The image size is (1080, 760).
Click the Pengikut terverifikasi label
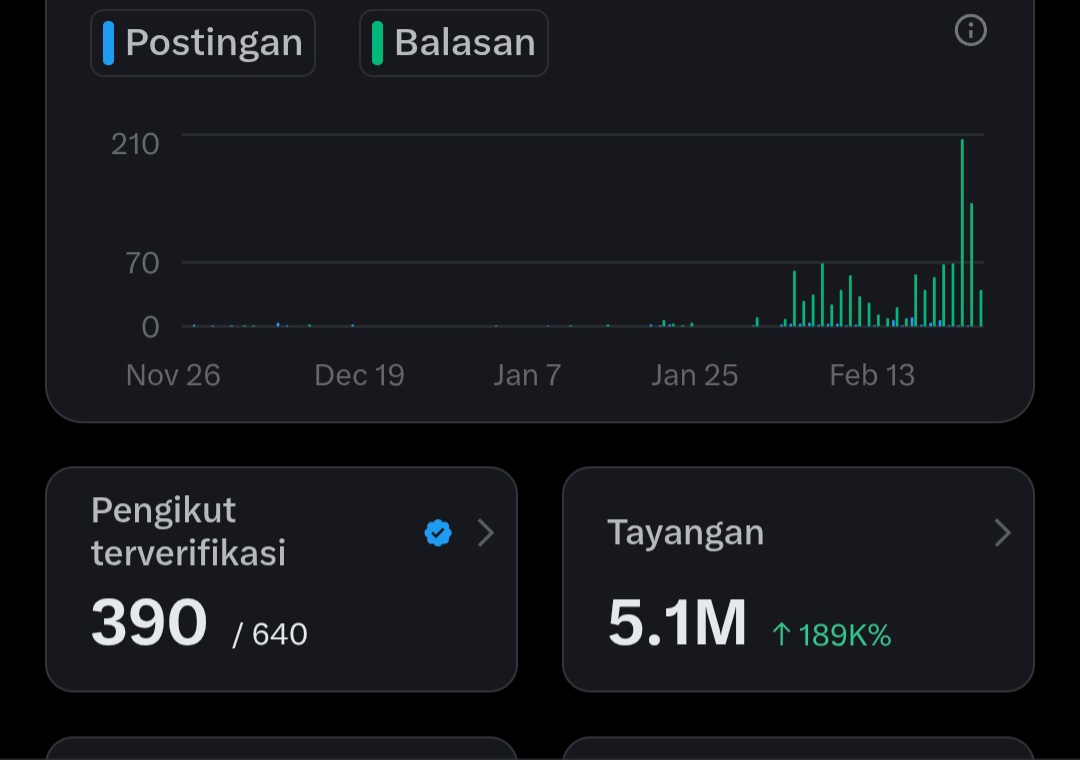click(188, 531)
